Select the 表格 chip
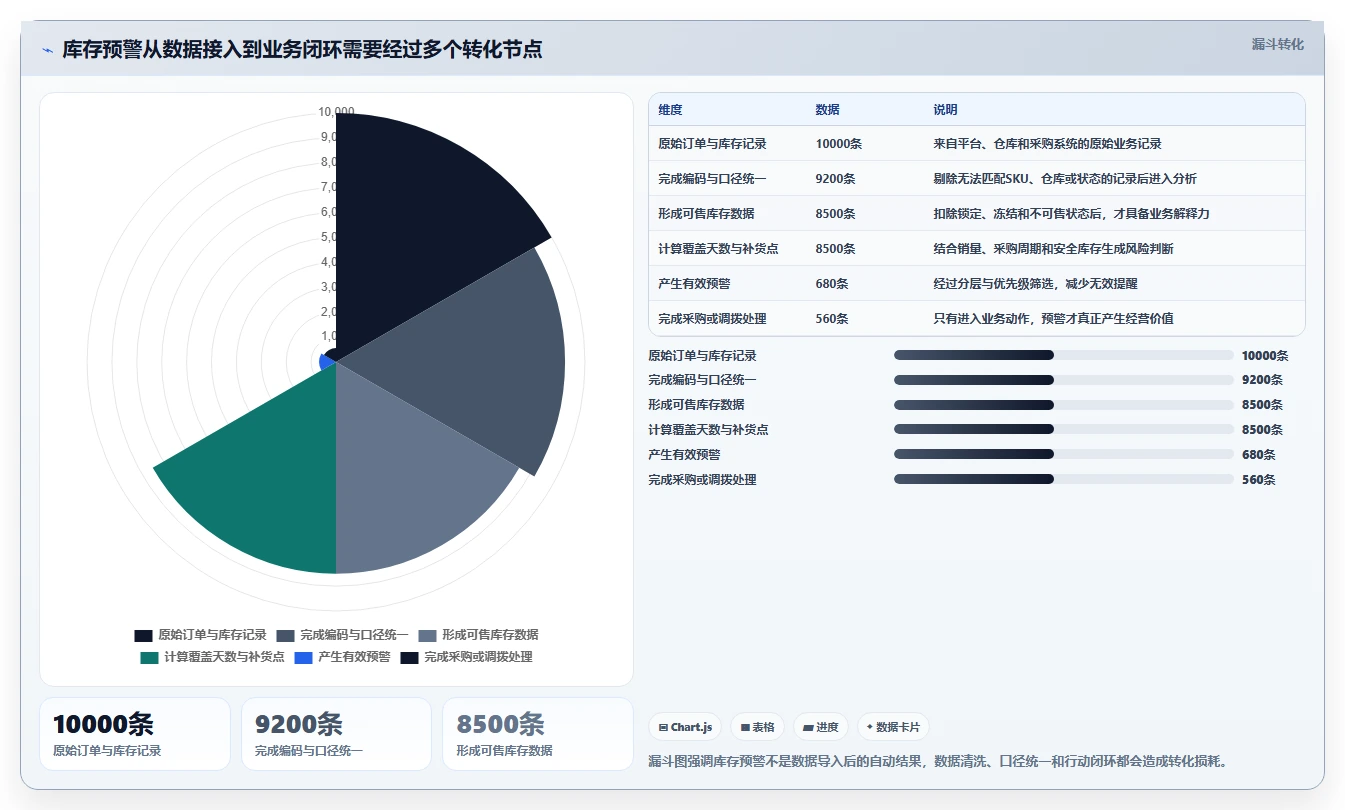Screen dimensions: 1345x810 coord(757,727)
